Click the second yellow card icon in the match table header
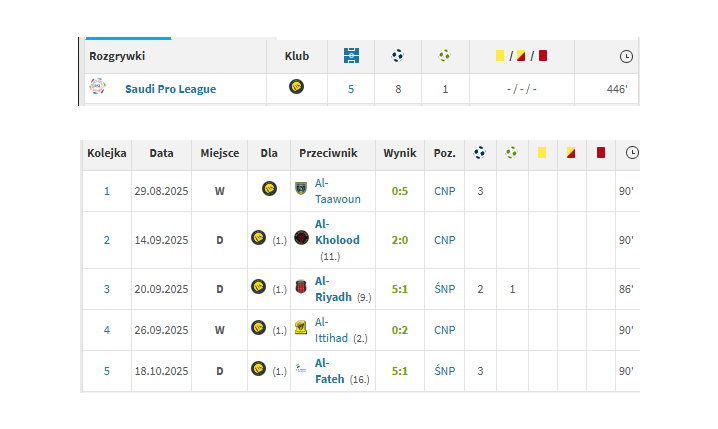Image resolution: width=718 pixels, height=429 pixels. pyautogui.click(x=570, y=153)
